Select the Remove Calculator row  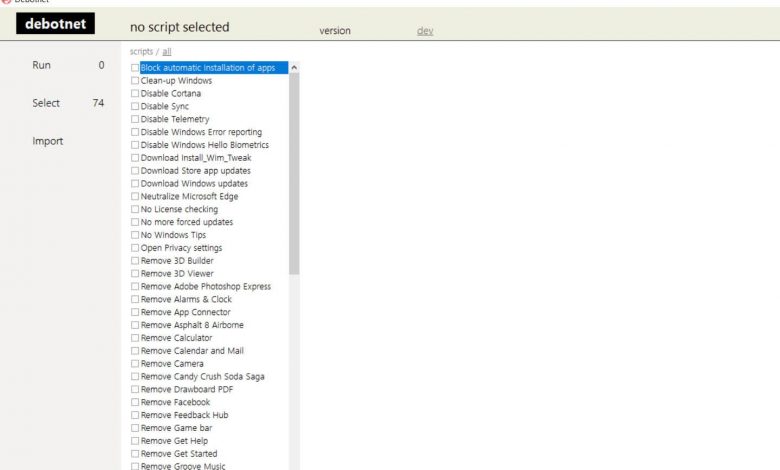pos(176,338)
